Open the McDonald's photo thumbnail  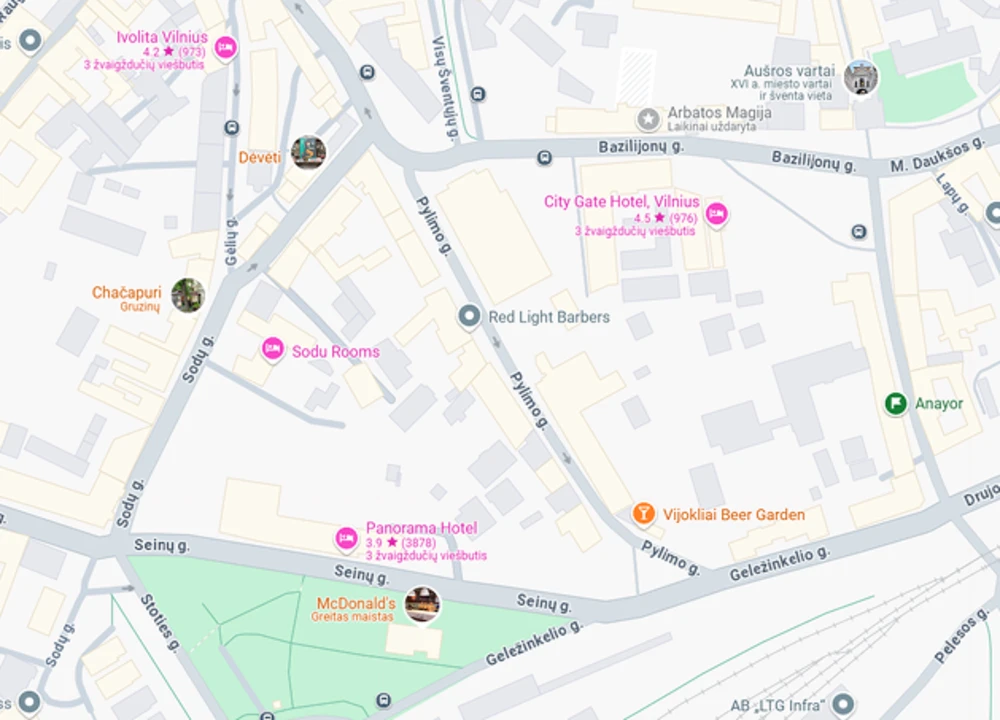click(422, 605)
